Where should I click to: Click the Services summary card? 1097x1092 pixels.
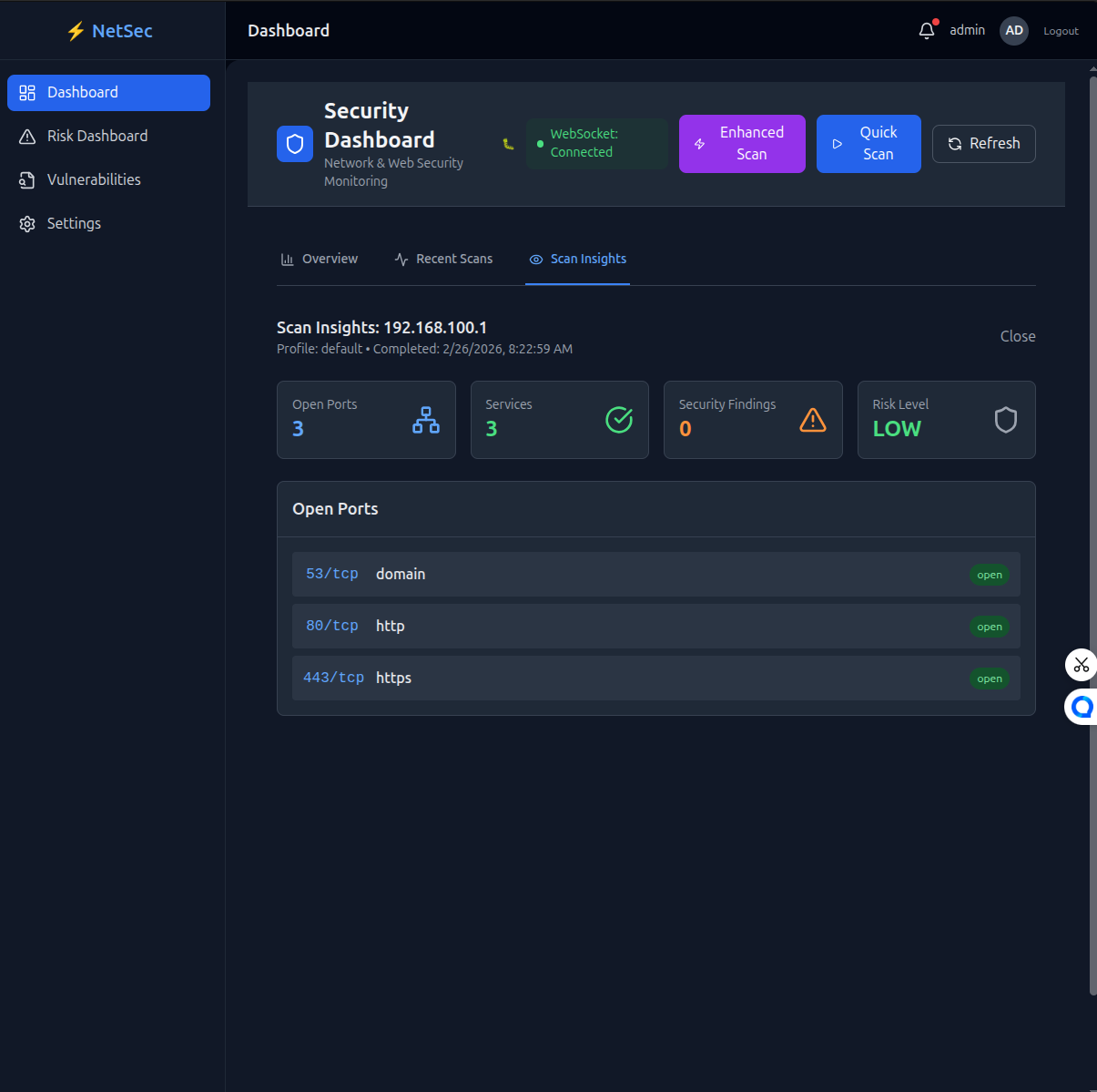pyautogui.click(x=560, y=420)
